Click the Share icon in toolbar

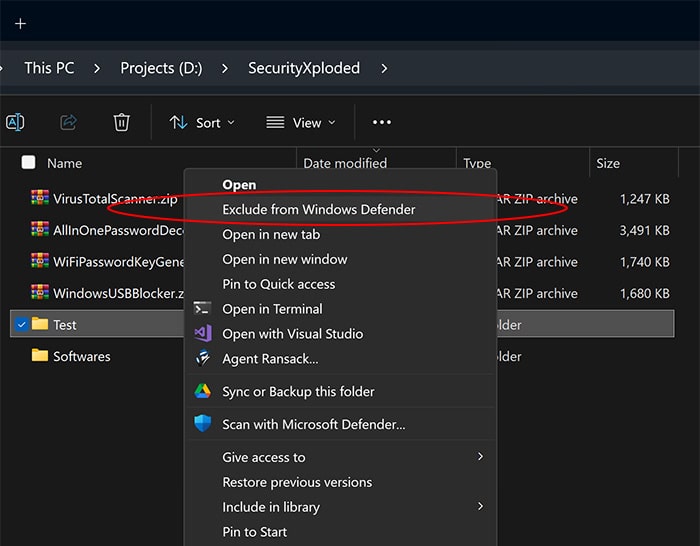pos(69,122)
